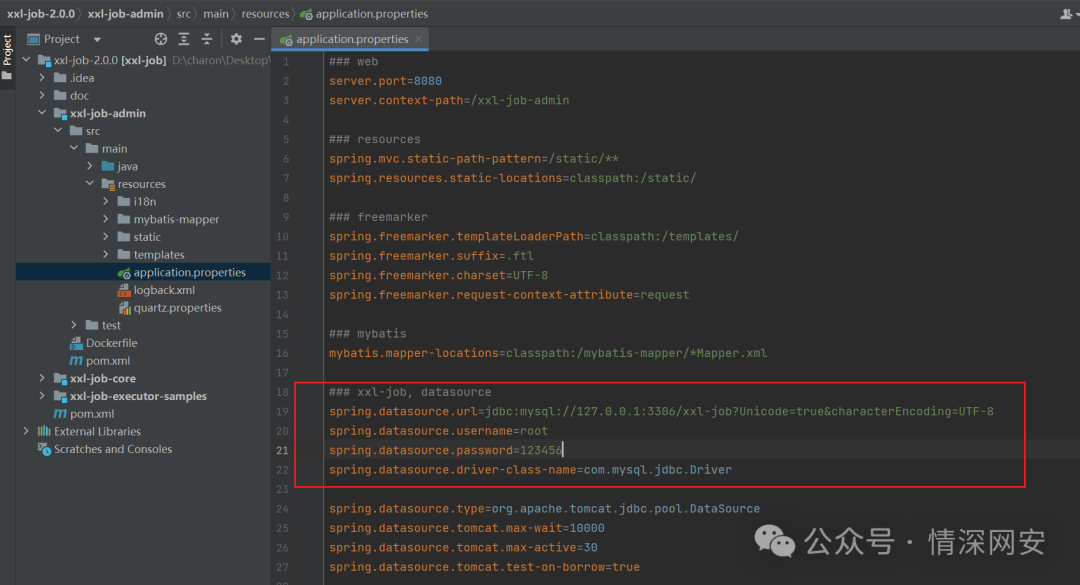Click the Collapse All icon in Project toolbar
The height and width of the screenshot is (585, 1080).
207,39
